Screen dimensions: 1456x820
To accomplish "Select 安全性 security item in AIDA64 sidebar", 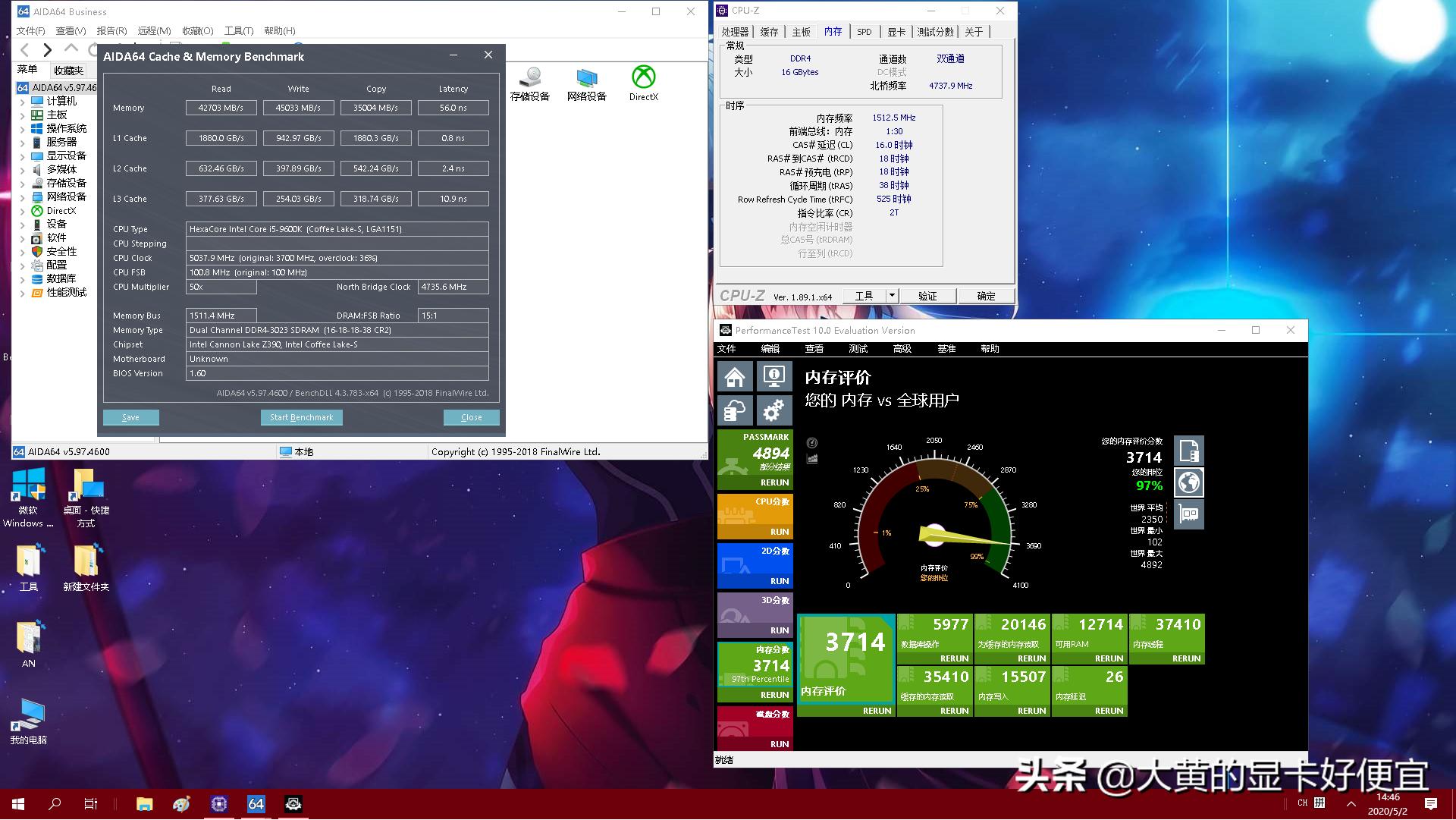I will 61,250.
